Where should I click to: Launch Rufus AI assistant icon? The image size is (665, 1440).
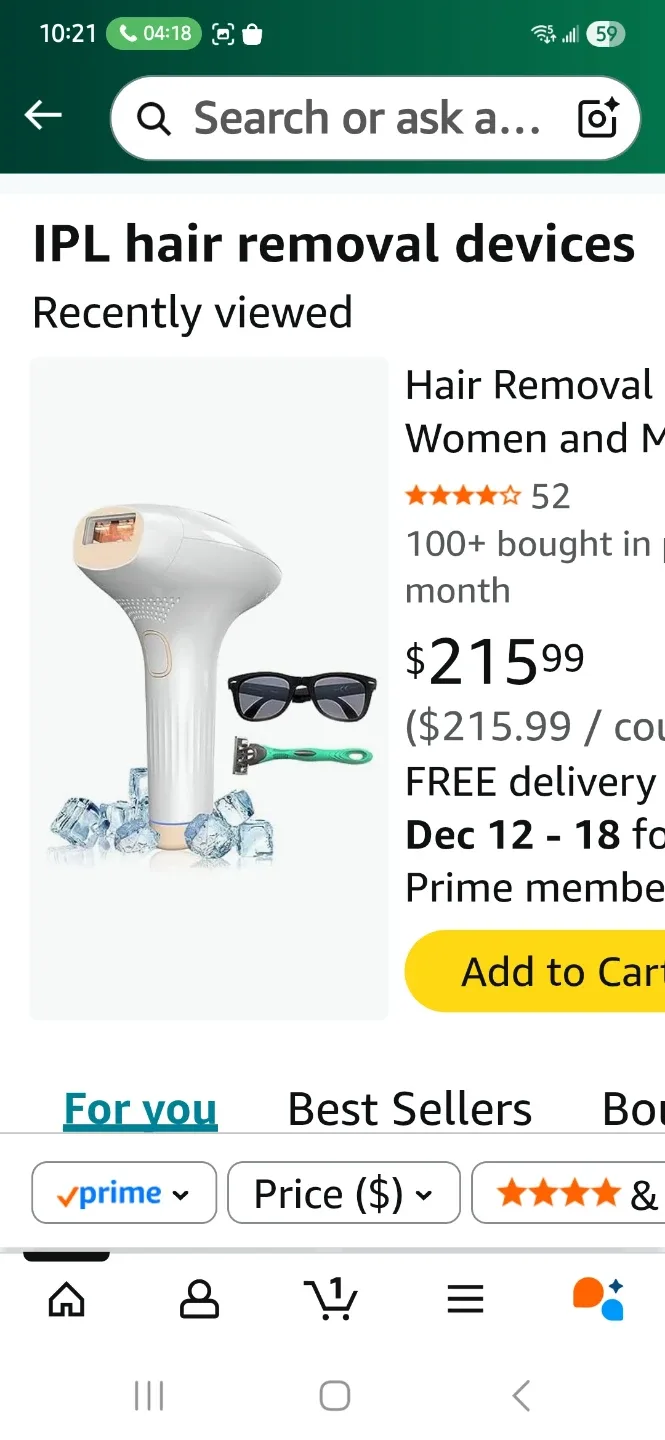597,1298
